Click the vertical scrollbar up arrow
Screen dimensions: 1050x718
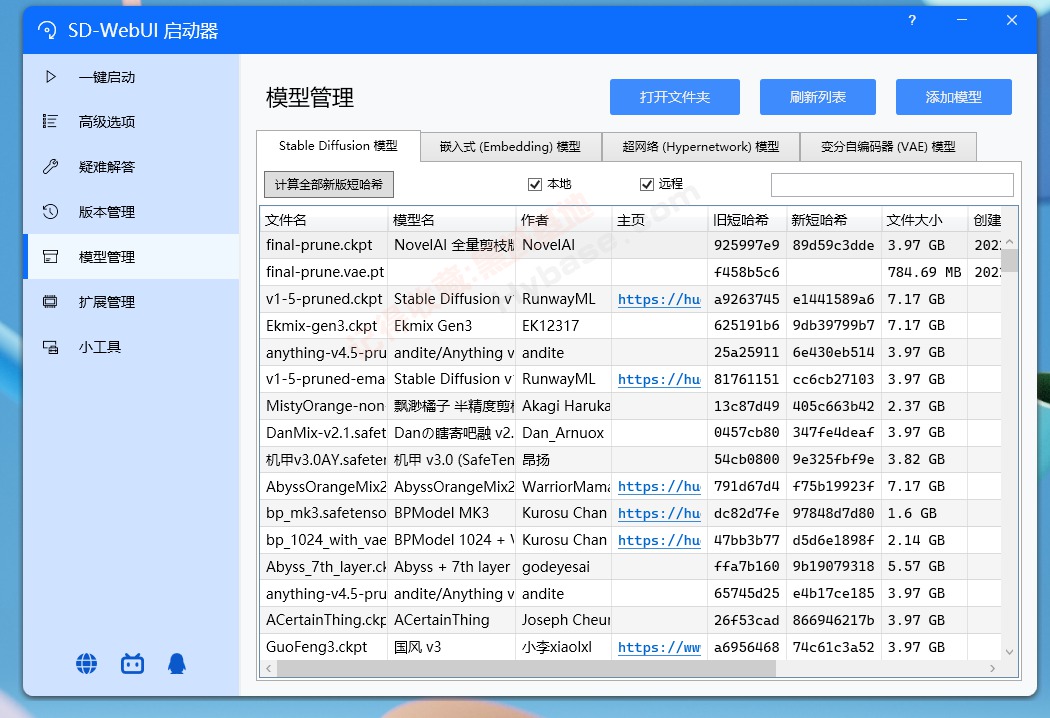(1009, 241)
